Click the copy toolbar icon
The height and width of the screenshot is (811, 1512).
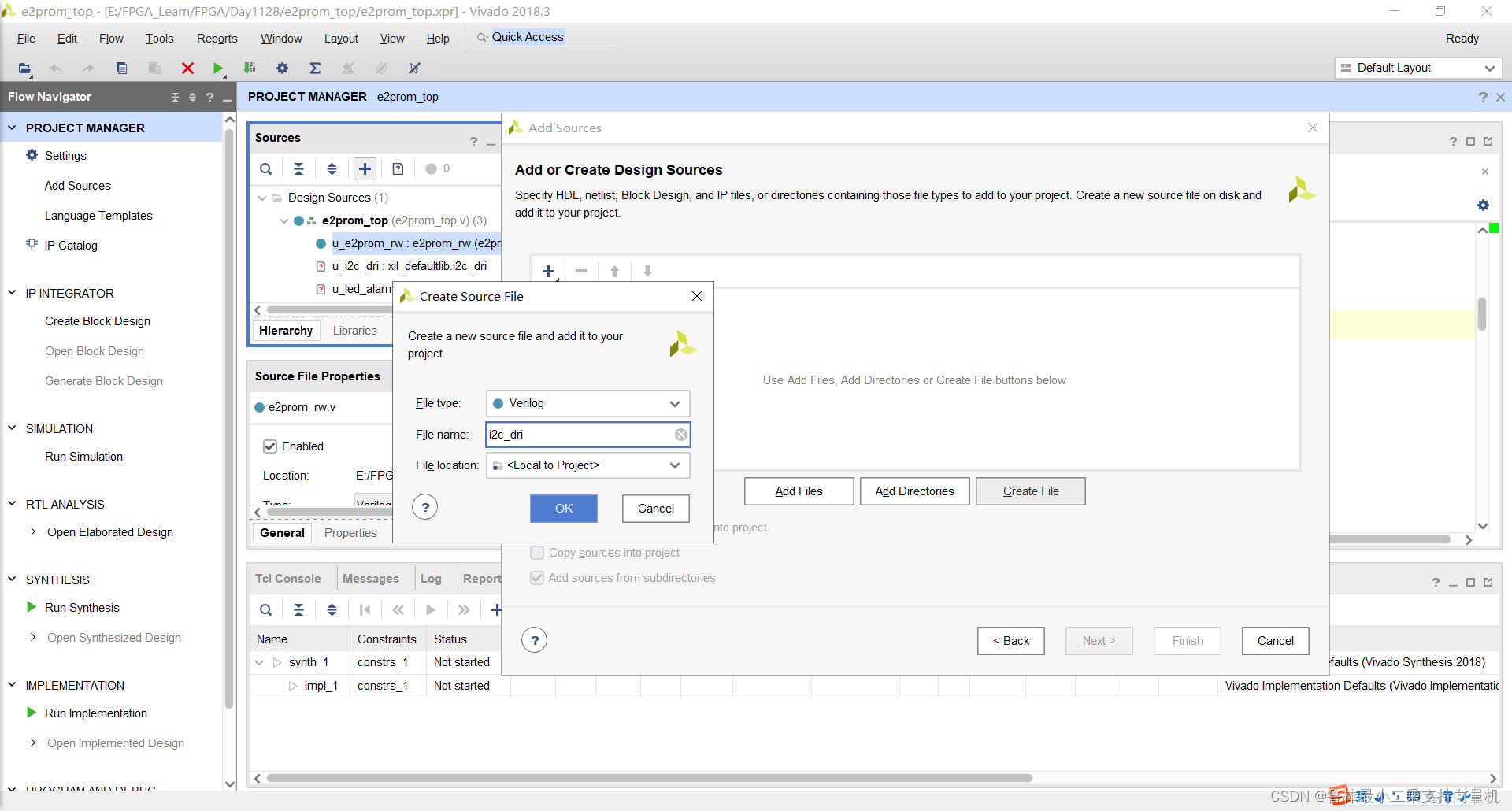click(121, 69)
